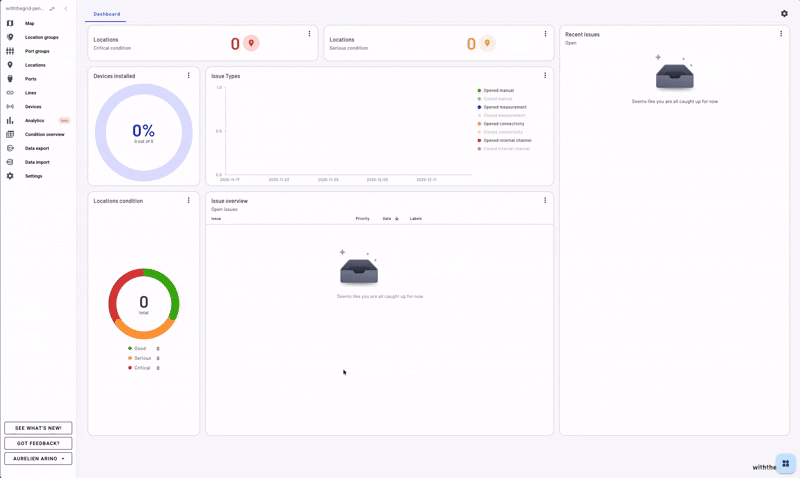The image size is (800, 478).
Task: Open the Devices page
Action: [x=33, y=106]
